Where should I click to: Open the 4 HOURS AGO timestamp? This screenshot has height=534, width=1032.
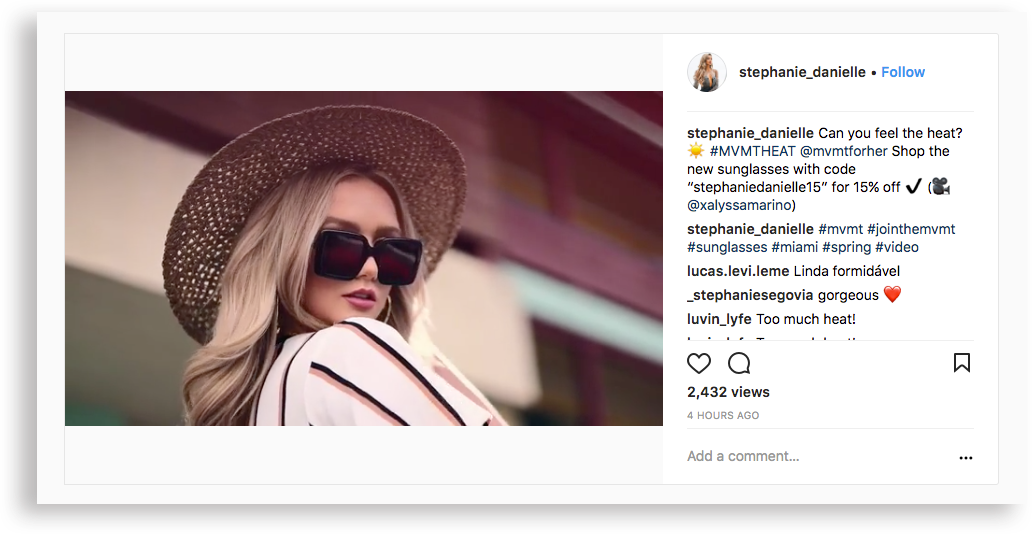(723, 415)
